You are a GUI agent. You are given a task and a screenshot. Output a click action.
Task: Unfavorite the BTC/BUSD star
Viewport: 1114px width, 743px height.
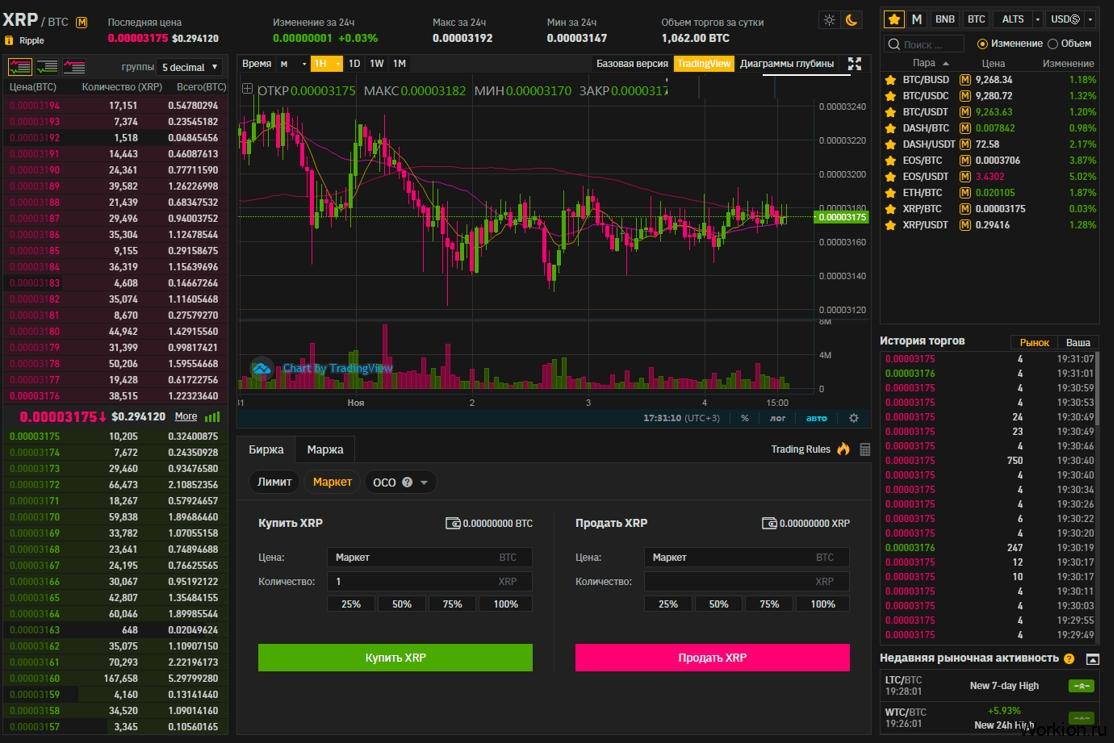pyautogui.click(x=890, y=80)
